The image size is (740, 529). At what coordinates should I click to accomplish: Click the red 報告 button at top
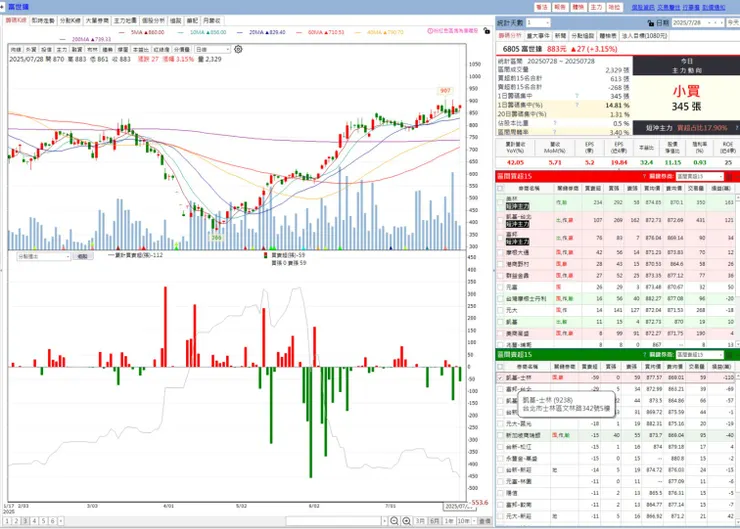coord(560,8)
